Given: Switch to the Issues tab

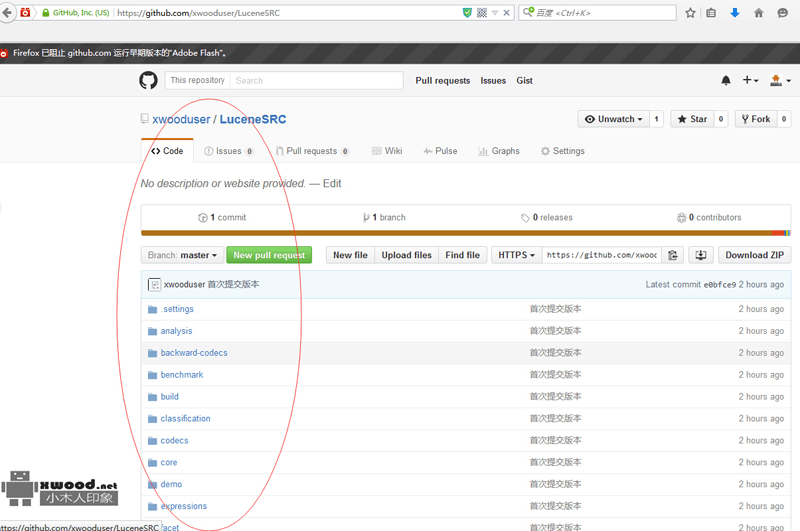Looking at the screenshot, I should tap(228, 151).
